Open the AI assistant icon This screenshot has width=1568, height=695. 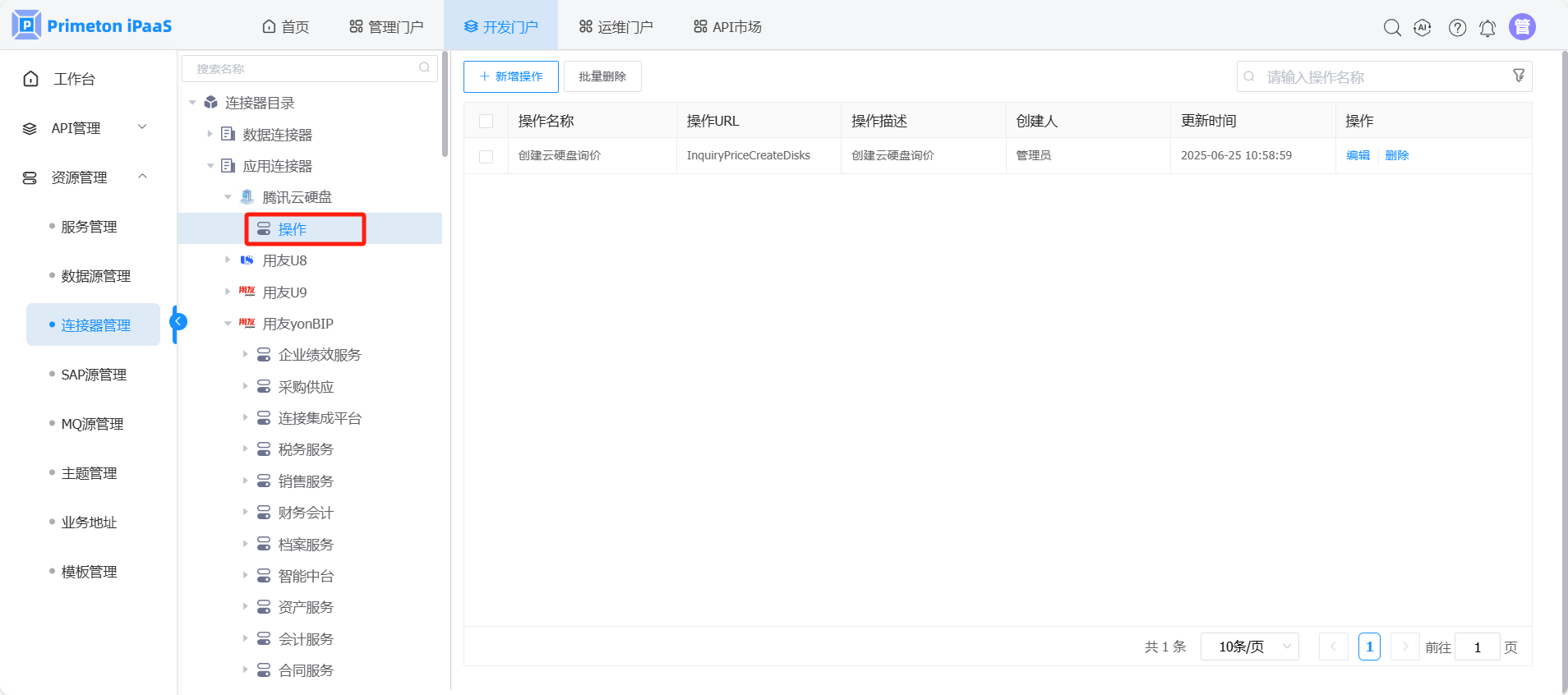pos(1423,27)
